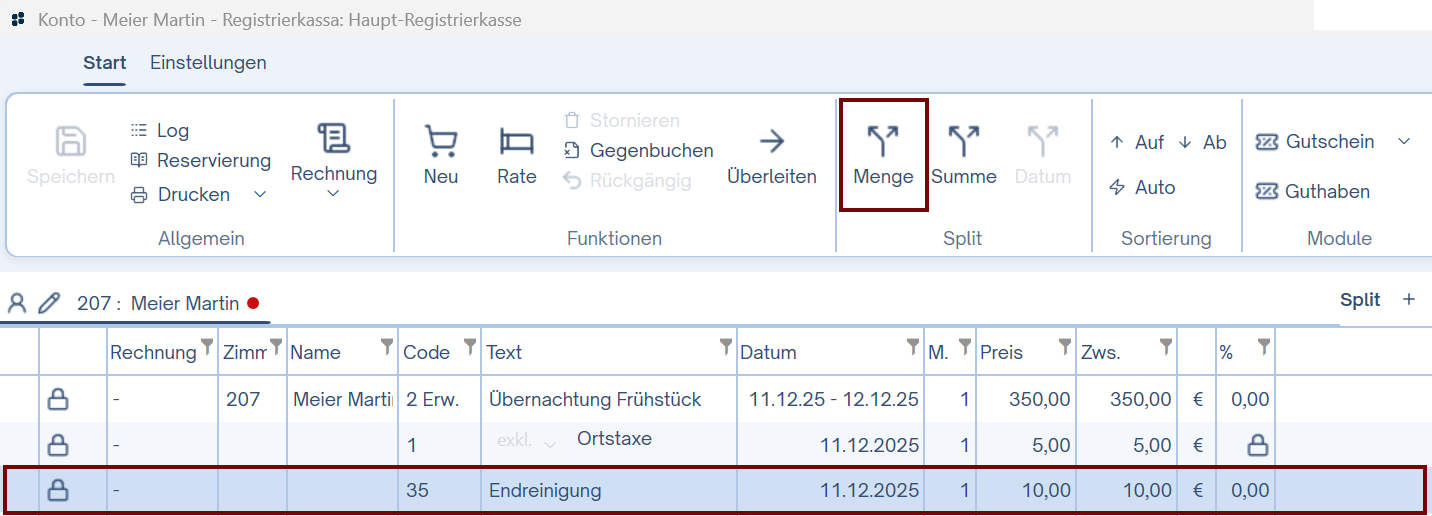Click the Rate bed icon
1432x516 pixels.
pyautogui.click(x=517, y=142)
